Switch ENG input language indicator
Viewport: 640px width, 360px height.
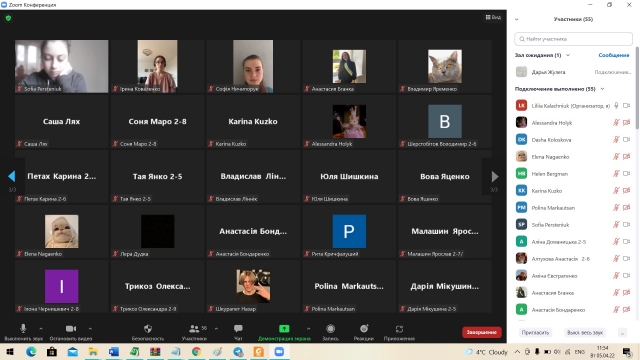(580, 351)
